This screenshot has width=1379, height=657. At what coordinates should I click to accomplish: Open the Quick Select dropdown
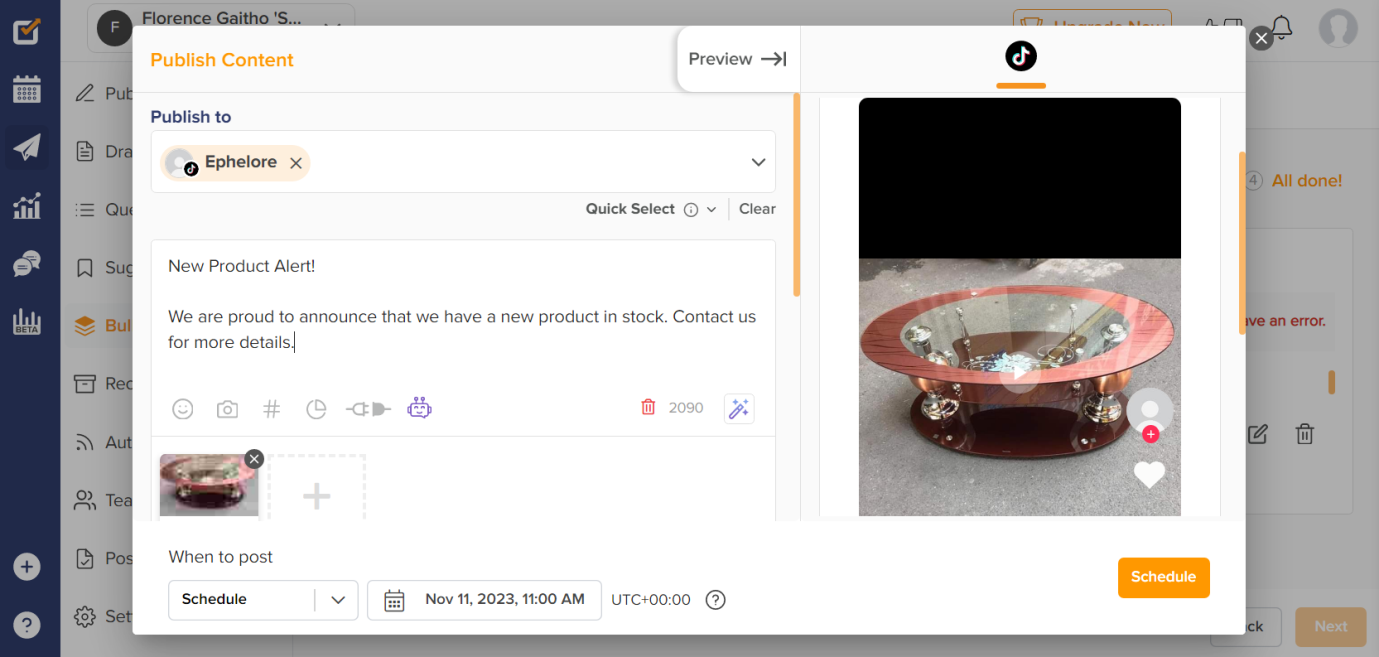click(712, 209)
